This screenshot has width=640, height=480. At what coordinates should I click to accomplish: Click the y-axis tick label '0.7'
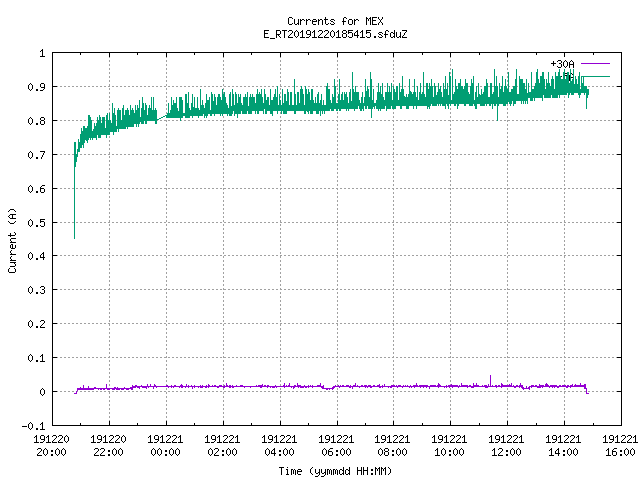tap(36, 155)
